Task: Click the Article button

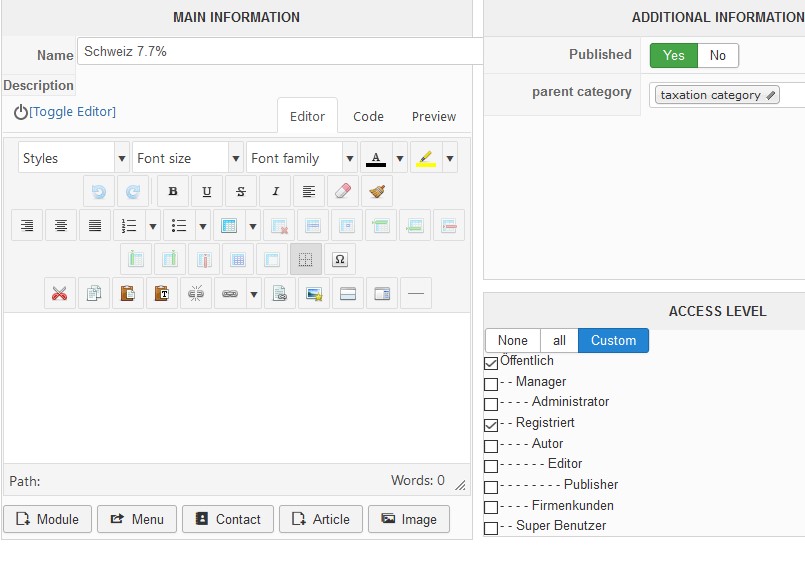Action: pyautogui.click(x=320, y=519)
